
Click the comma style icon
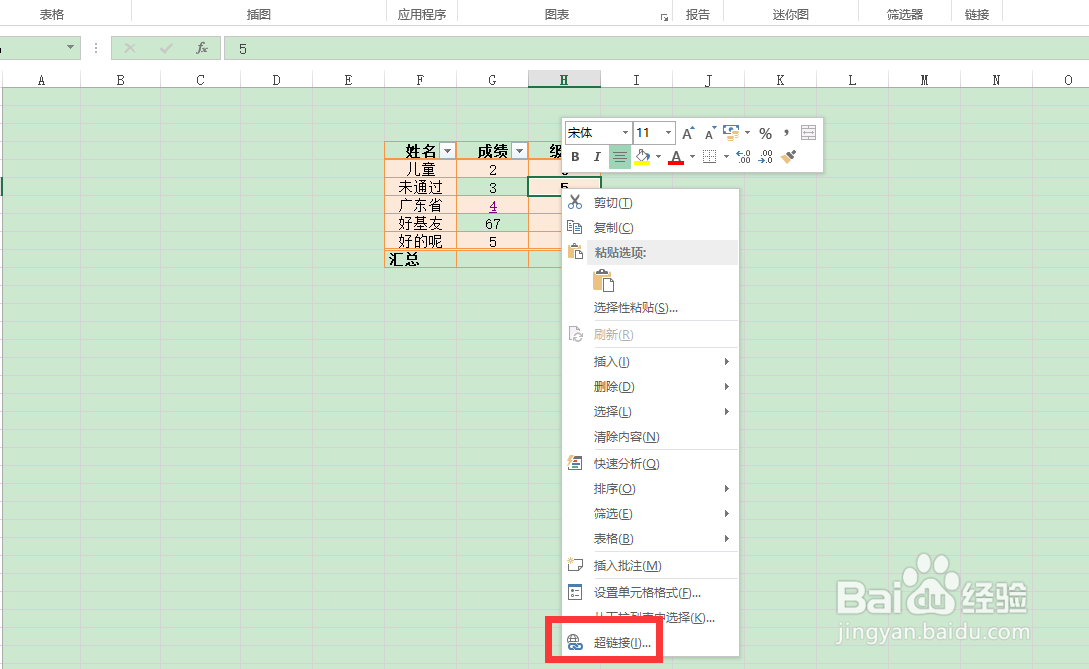(787, 132)
